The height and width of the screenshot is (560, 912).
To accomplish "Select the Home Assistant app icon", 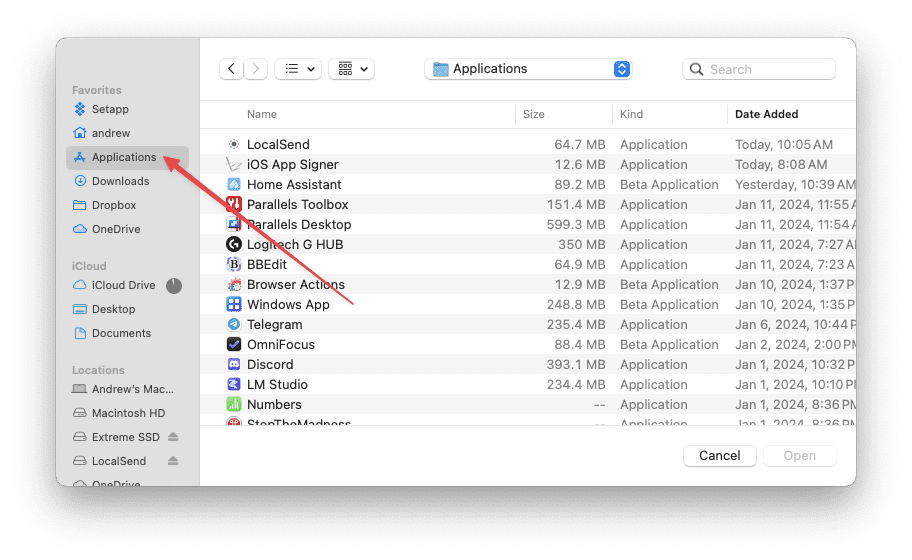I will (x=234, y=184).
